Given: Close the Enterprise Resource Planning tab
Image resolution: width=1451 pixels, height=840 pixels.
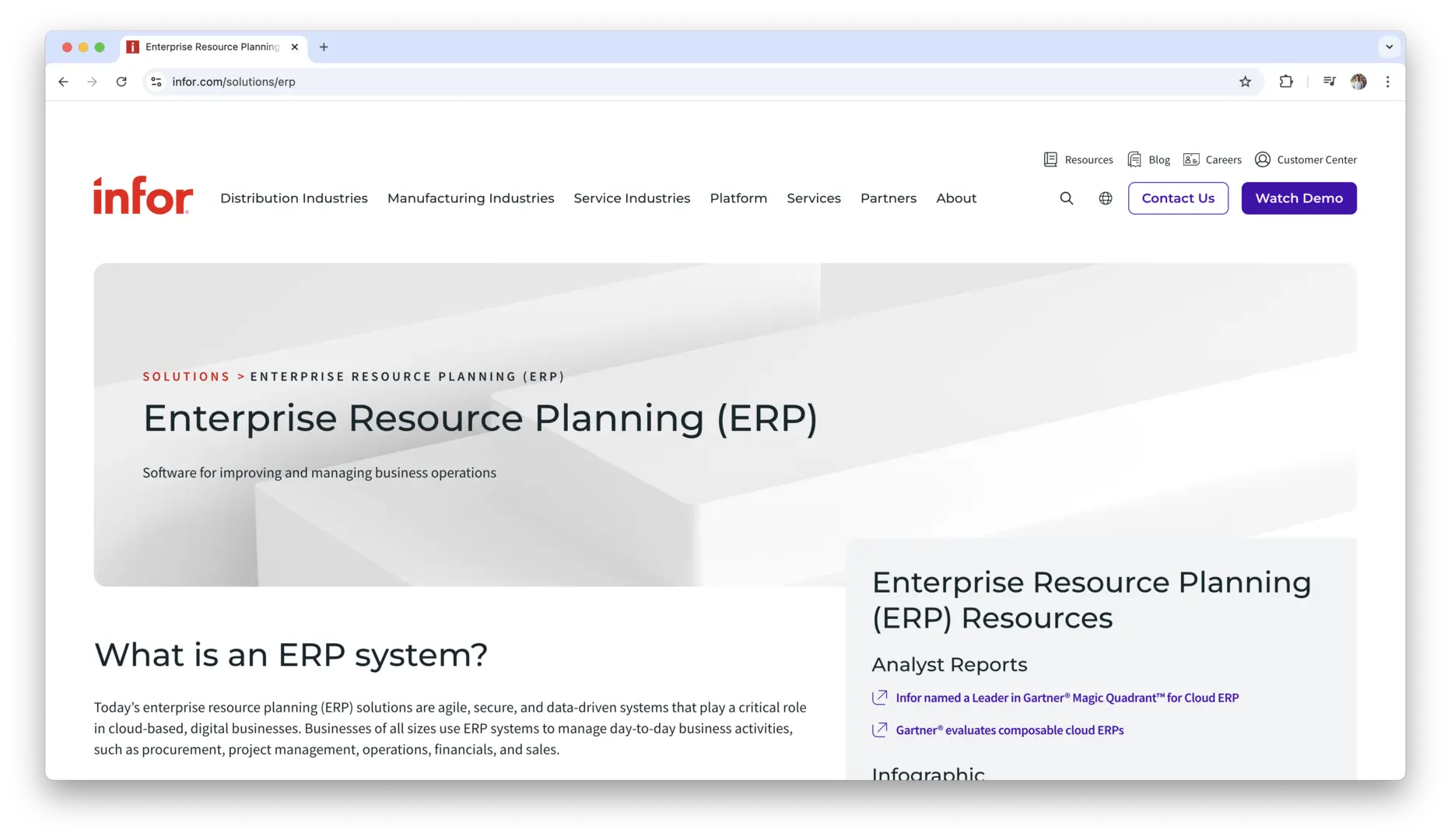Looking at the screenshot, I should click(x=295, y=47).
